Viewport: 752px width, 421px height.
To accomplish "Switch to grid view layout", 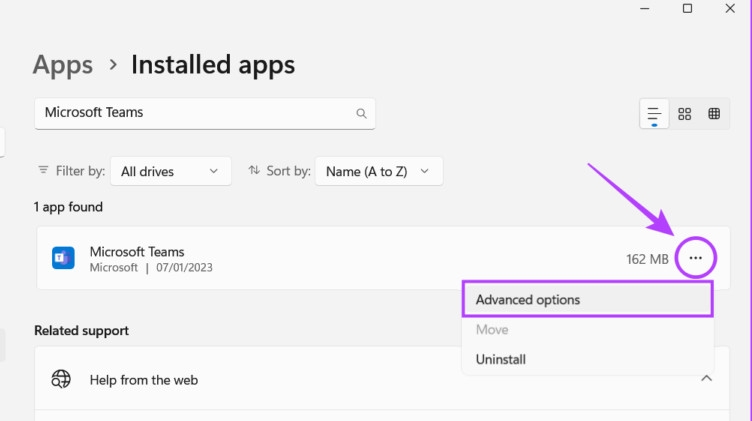I will point(684,114).
